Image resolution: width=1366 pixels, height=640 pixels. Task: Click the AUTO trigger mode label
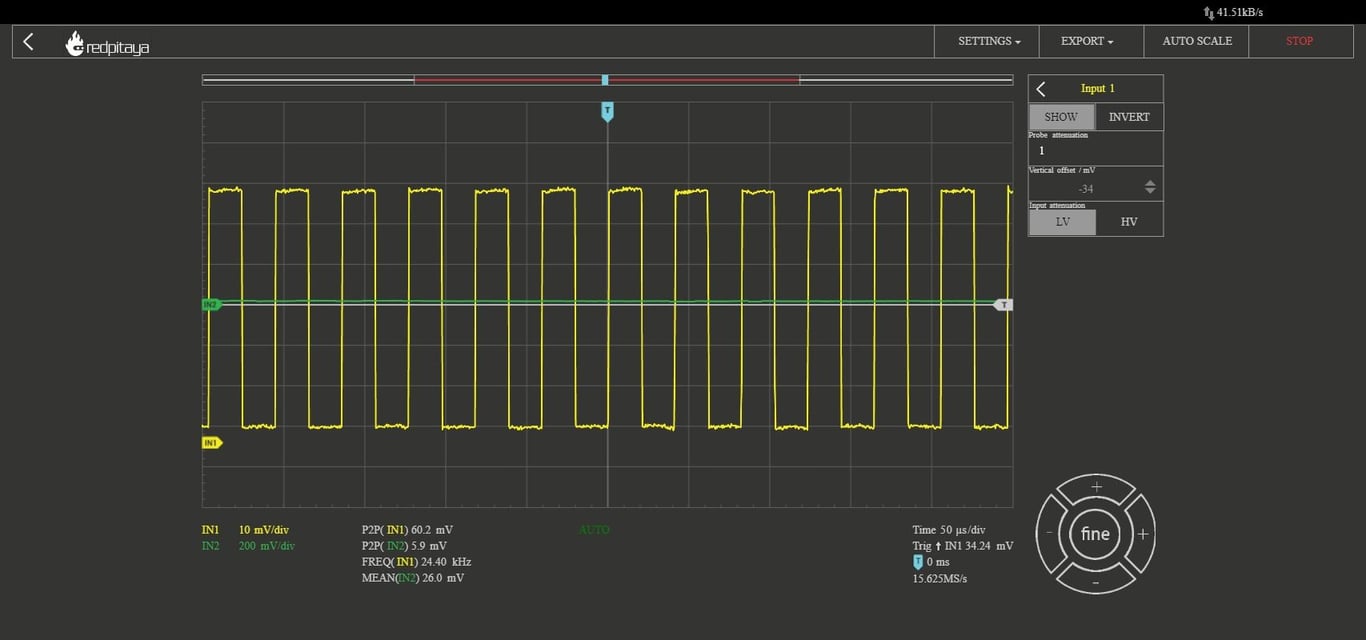coord(594,530)
